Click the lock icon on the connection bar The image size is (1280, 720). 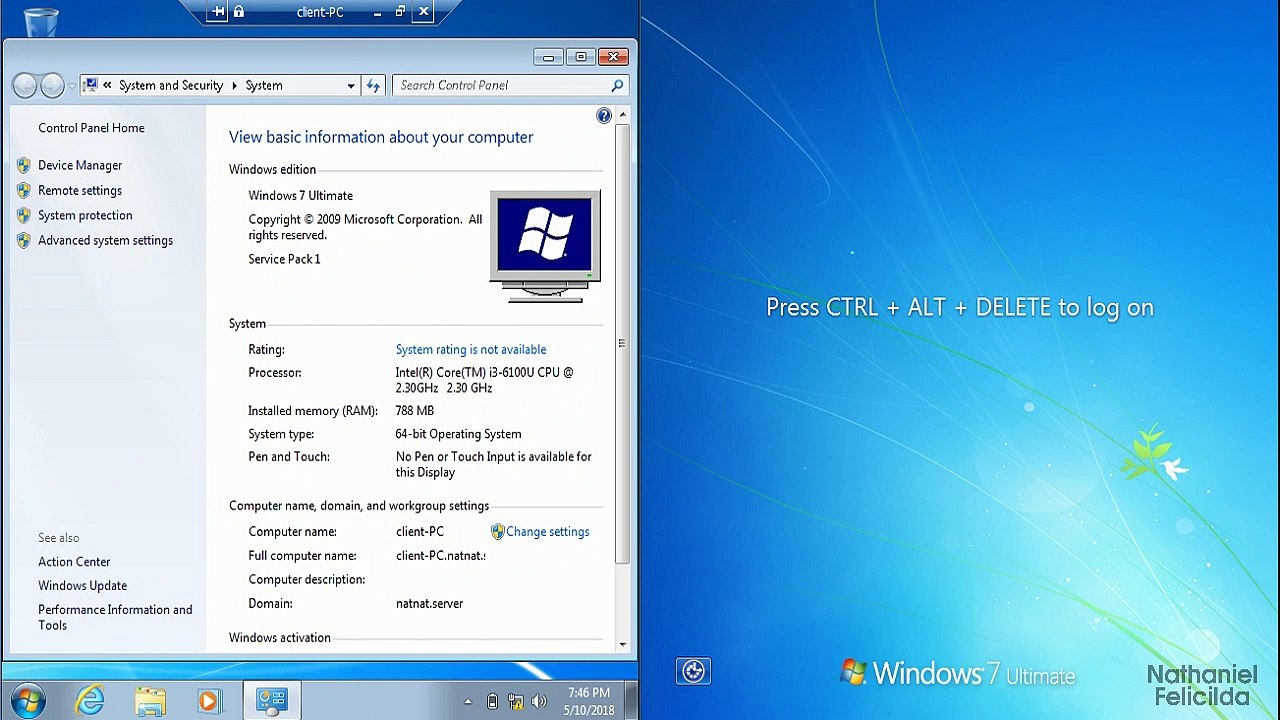pos(239,12)
